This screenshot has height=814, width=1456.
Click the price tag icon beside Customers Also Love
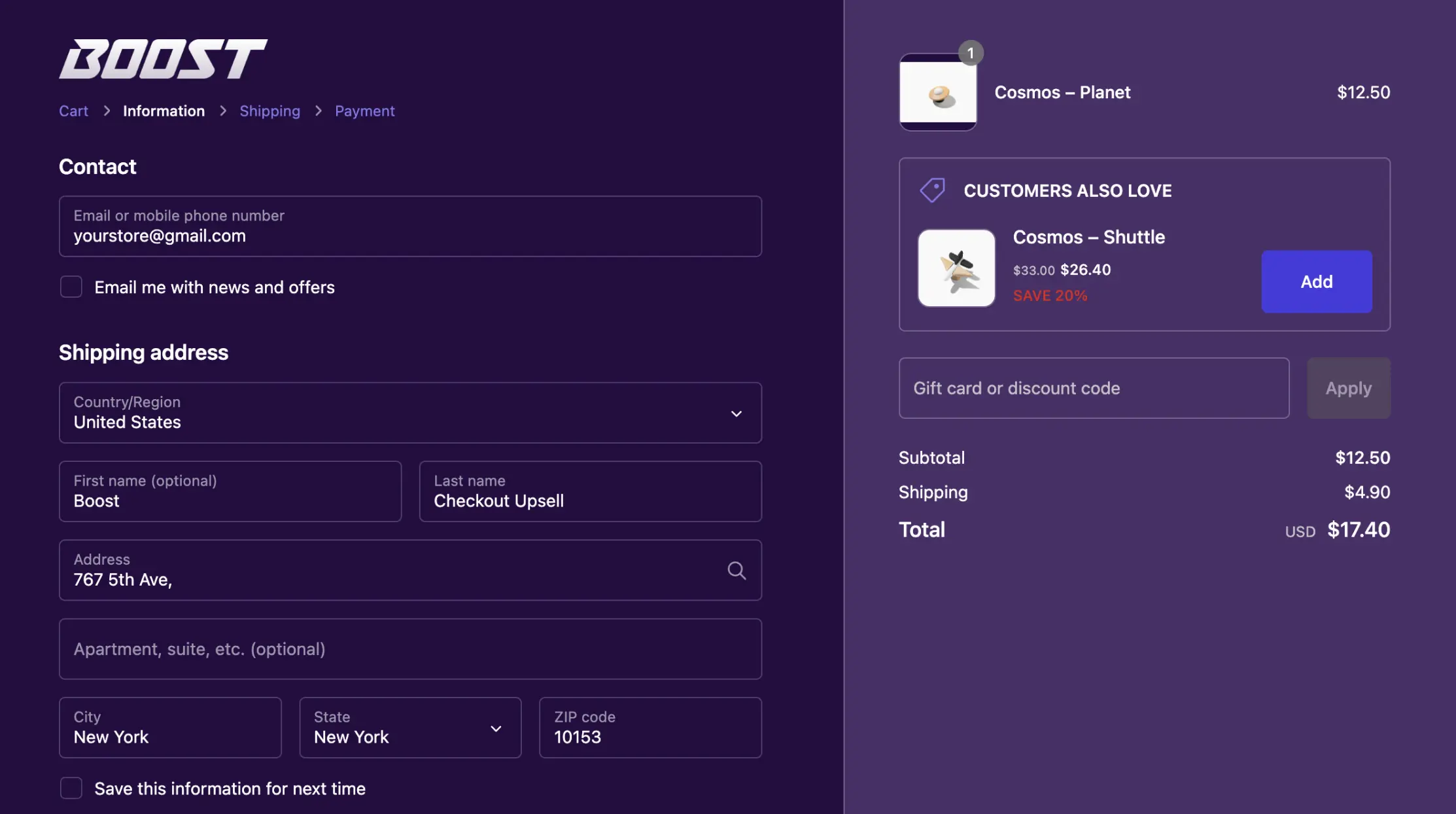click(932, 190)
